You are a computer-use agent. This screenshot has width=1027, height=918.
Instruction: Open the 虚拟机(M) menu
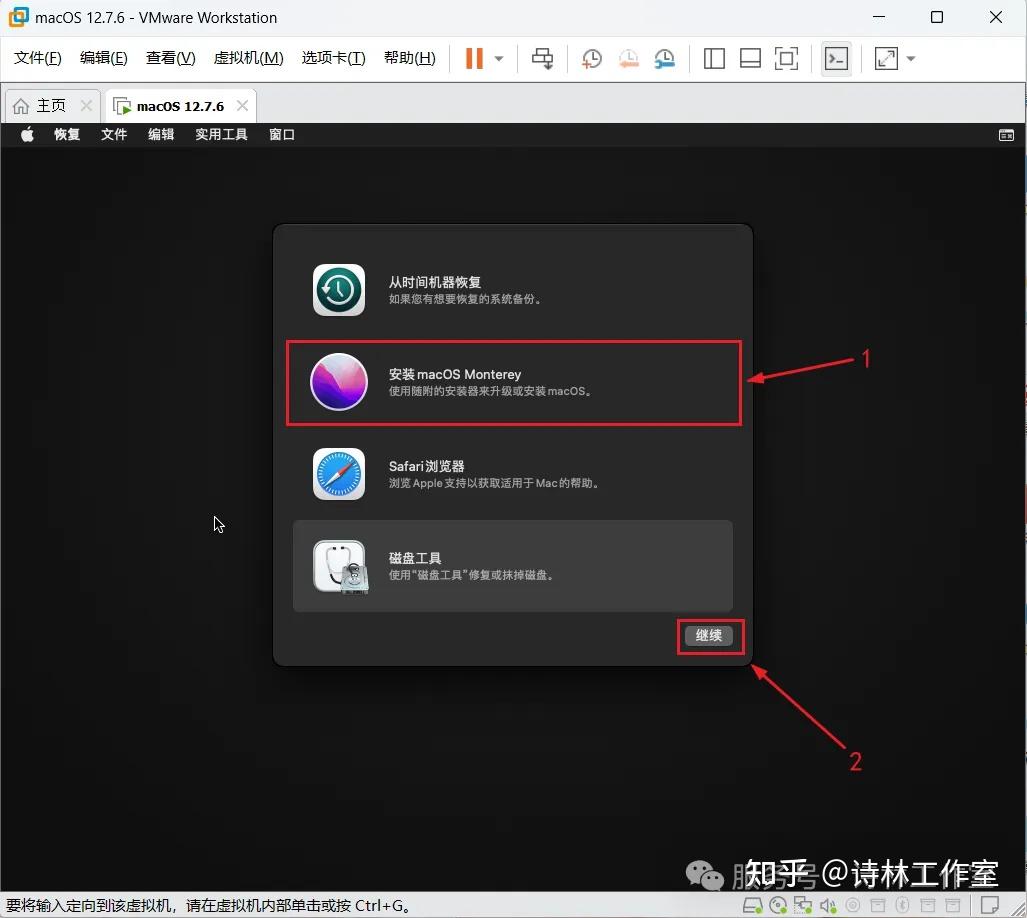[248, 58]
